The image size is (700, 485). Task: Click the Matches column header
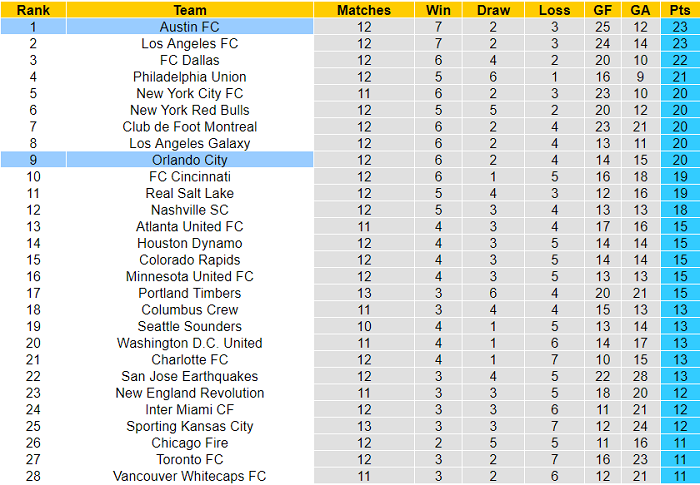[x=364, y=10]
